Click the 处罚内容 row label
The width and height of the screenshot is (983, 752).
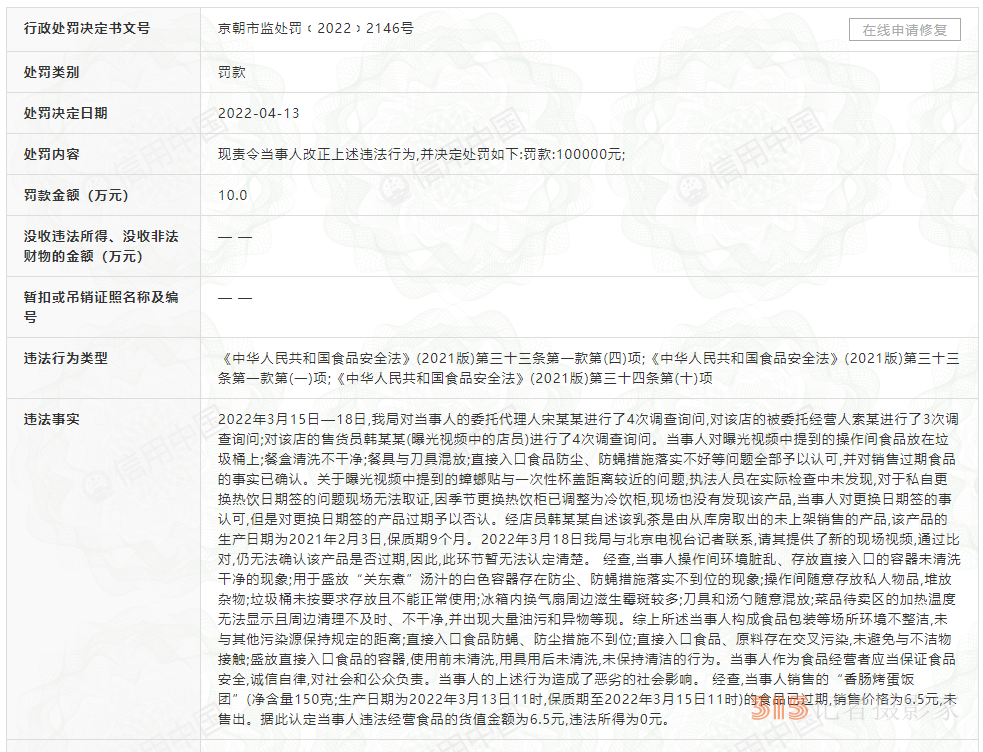click(52, 154)
